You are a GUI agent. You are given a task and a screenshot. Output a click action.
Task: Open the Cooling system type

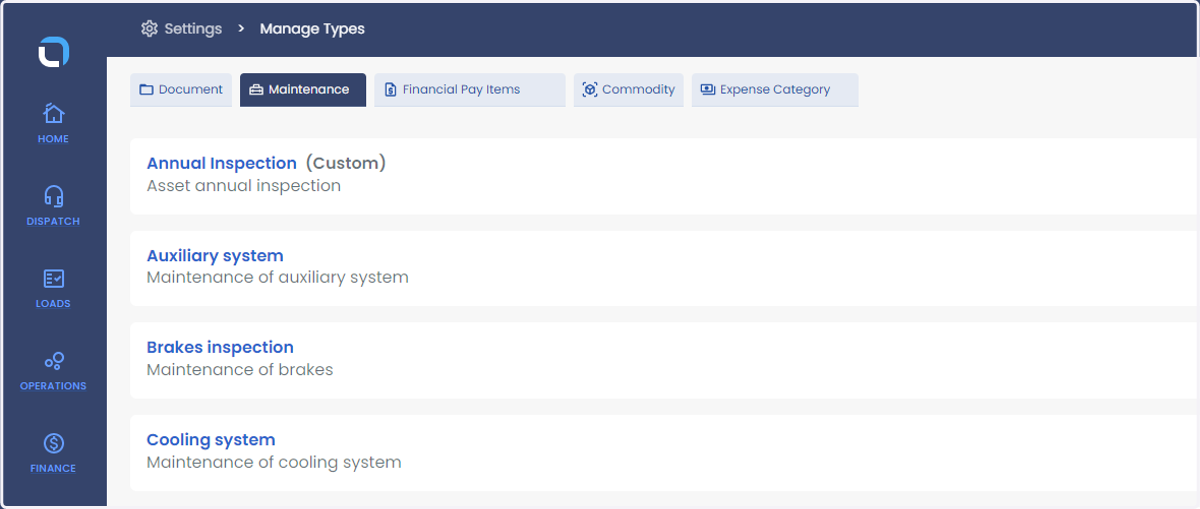tap(211, 440)
